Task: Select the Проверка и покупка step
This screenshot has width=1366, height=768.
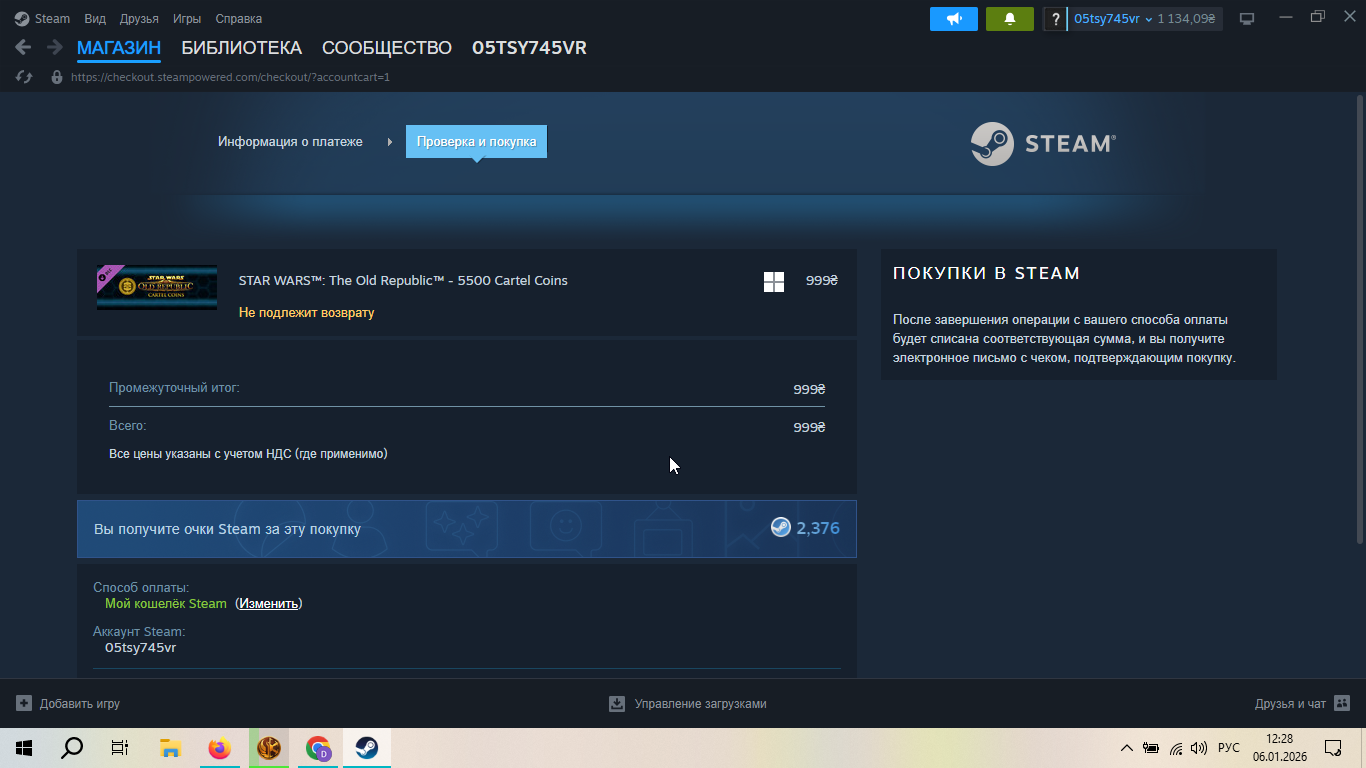Action: (476, 142)
